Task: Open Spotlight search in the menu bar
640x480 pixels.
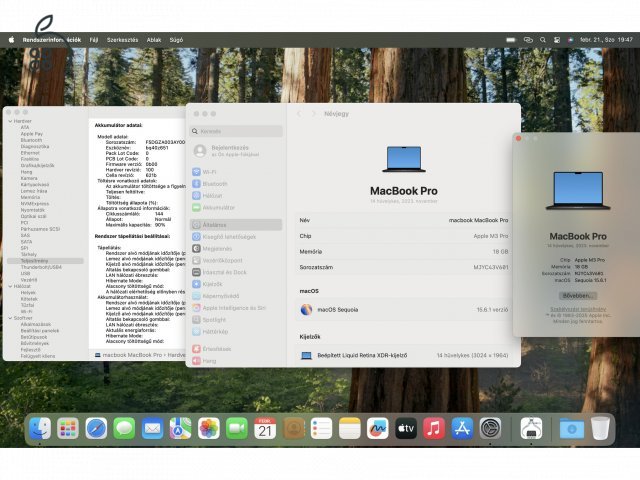Action: click(x=542, y=40)
